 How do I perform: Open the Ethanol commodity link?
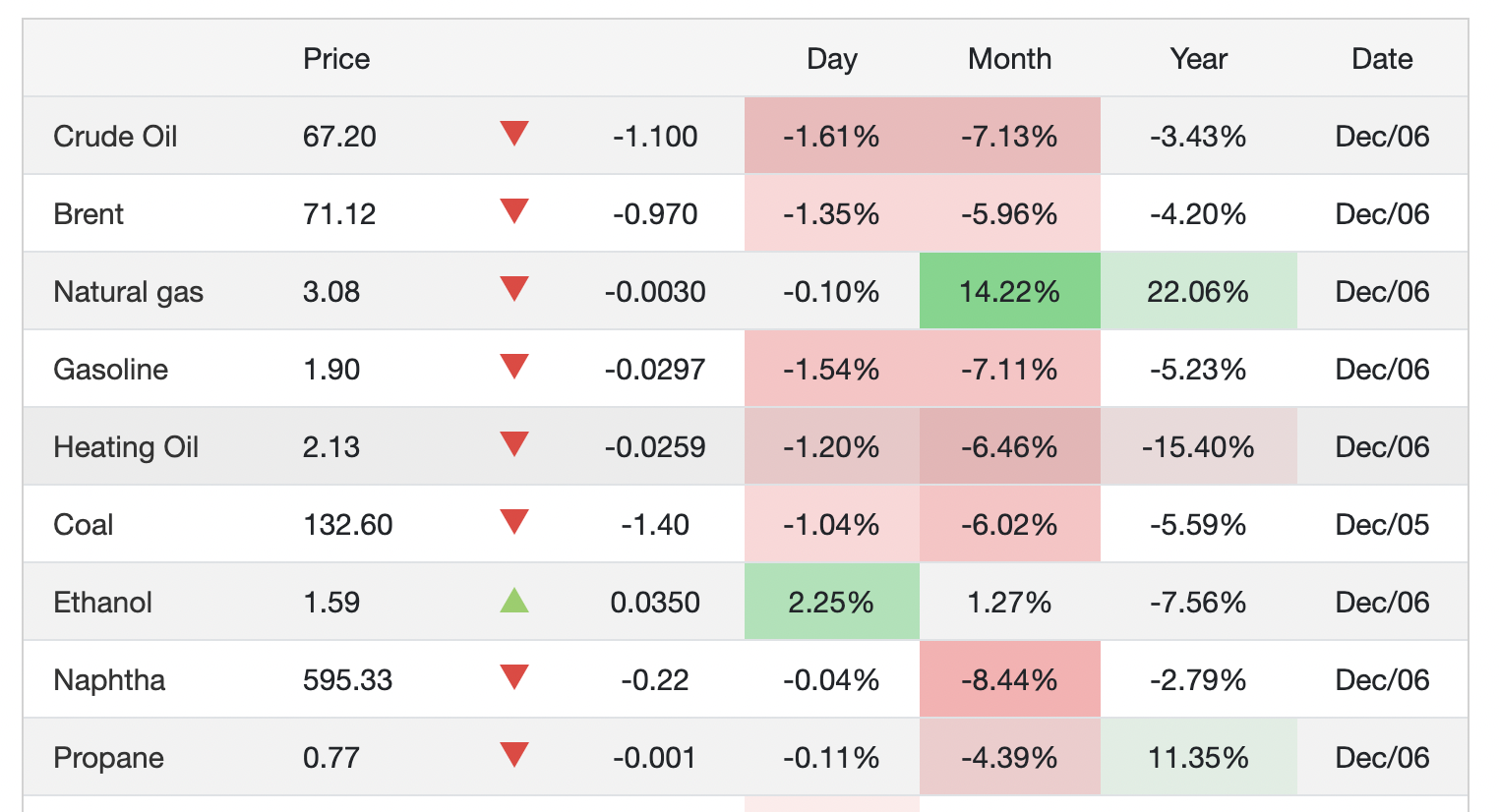[102, 603]
